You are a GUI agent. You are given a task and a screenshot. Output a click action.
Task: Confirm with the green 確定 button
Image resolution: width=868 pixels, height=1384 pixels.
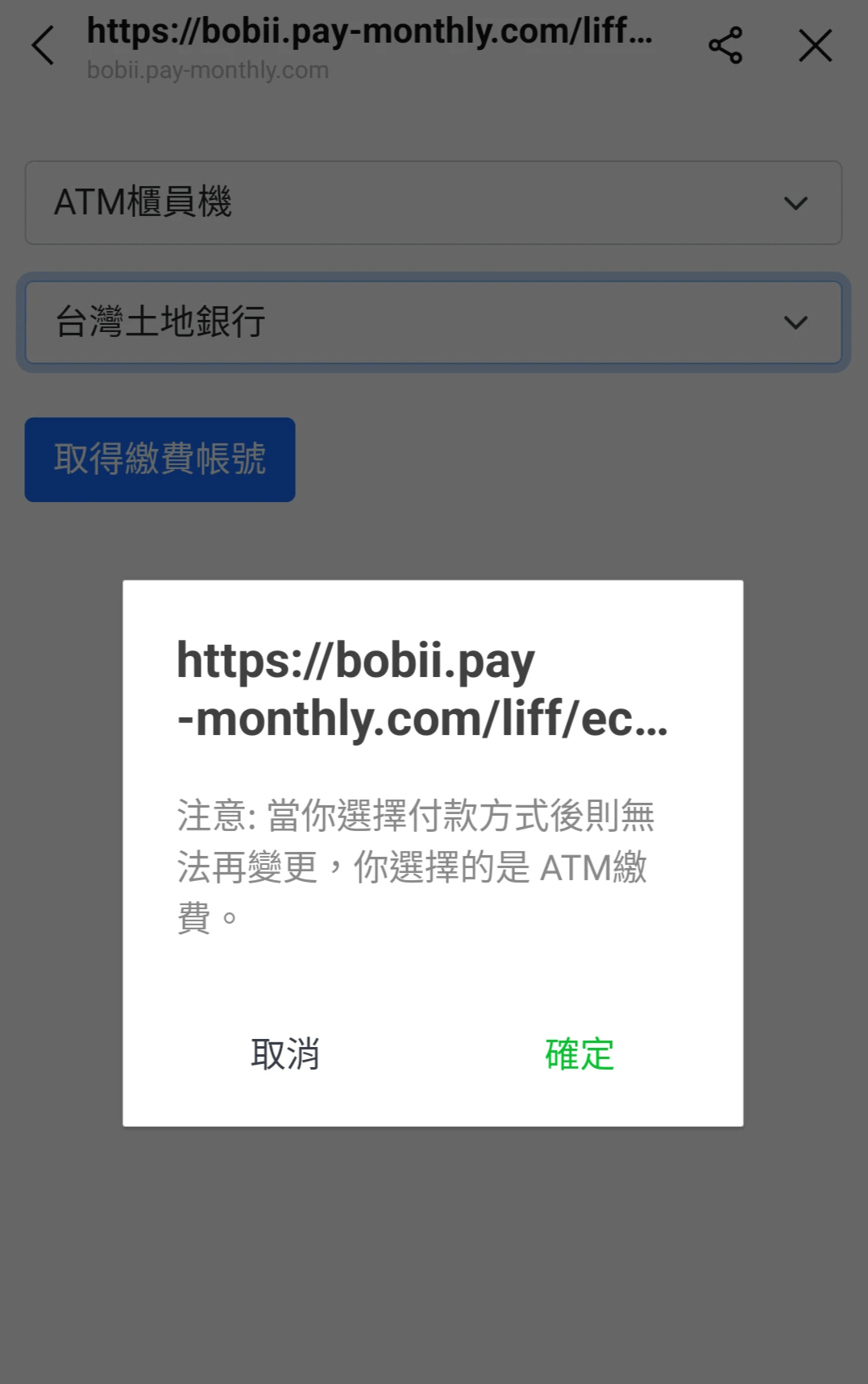click(579, 1054)
